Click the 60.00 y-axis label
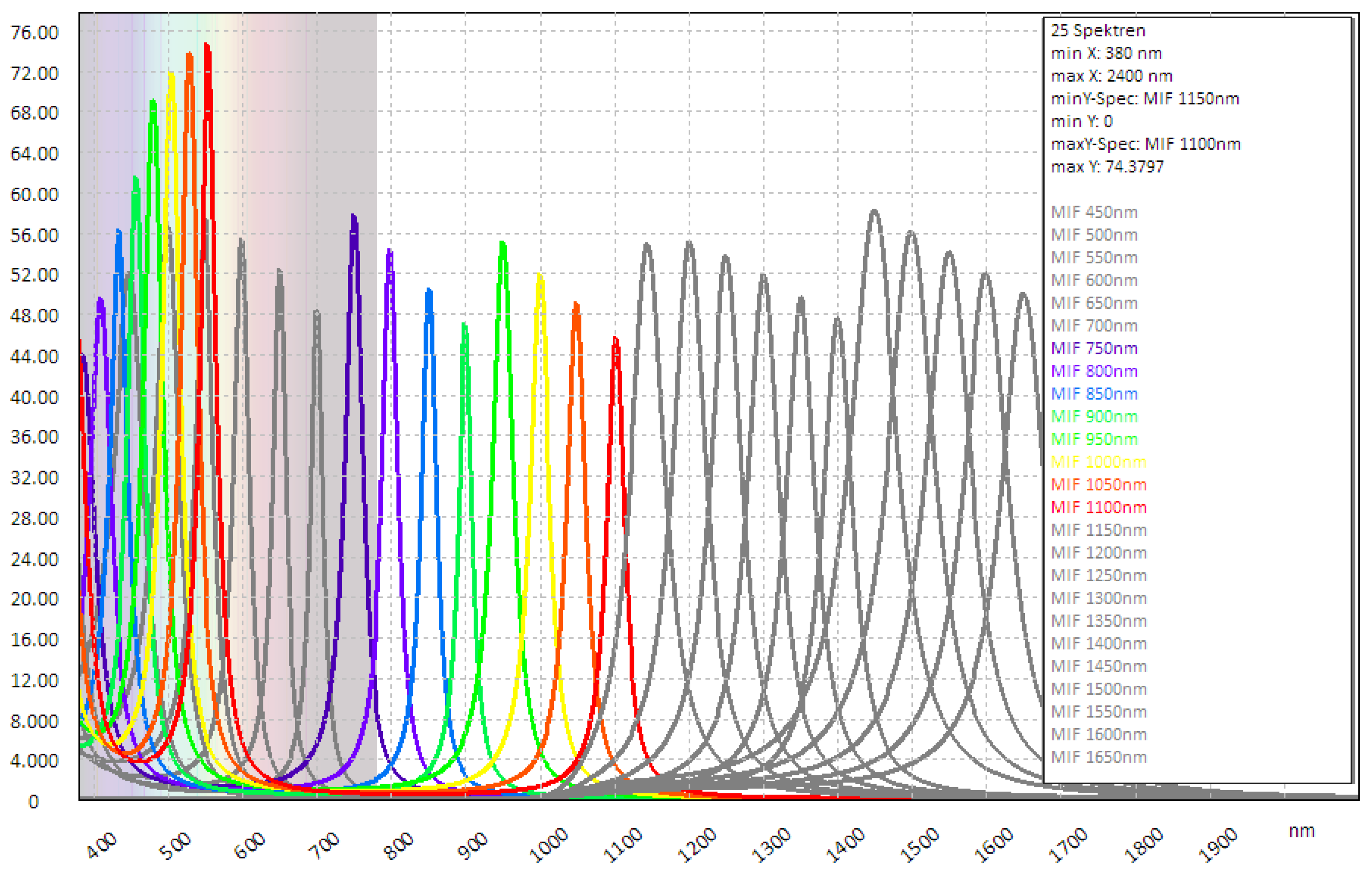The image size is (1372, 873). tap(34, 195)
